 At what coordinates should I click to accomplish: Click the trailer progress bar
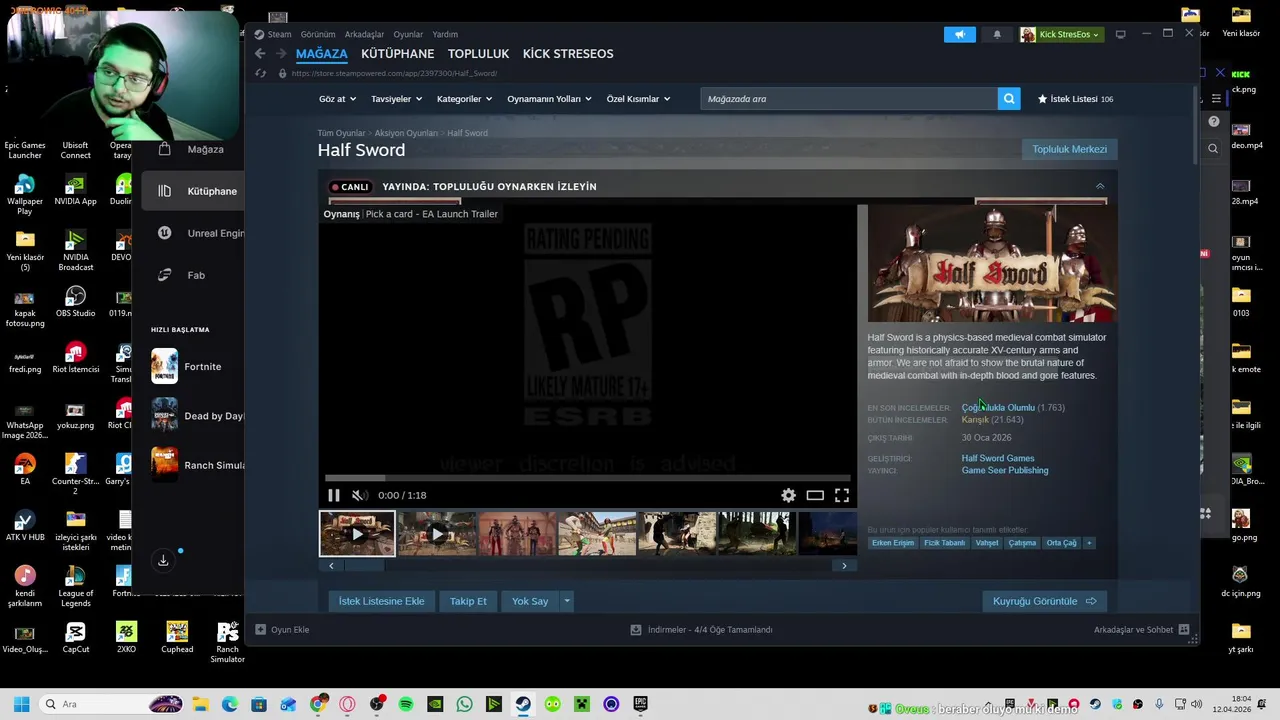point(588,478)
